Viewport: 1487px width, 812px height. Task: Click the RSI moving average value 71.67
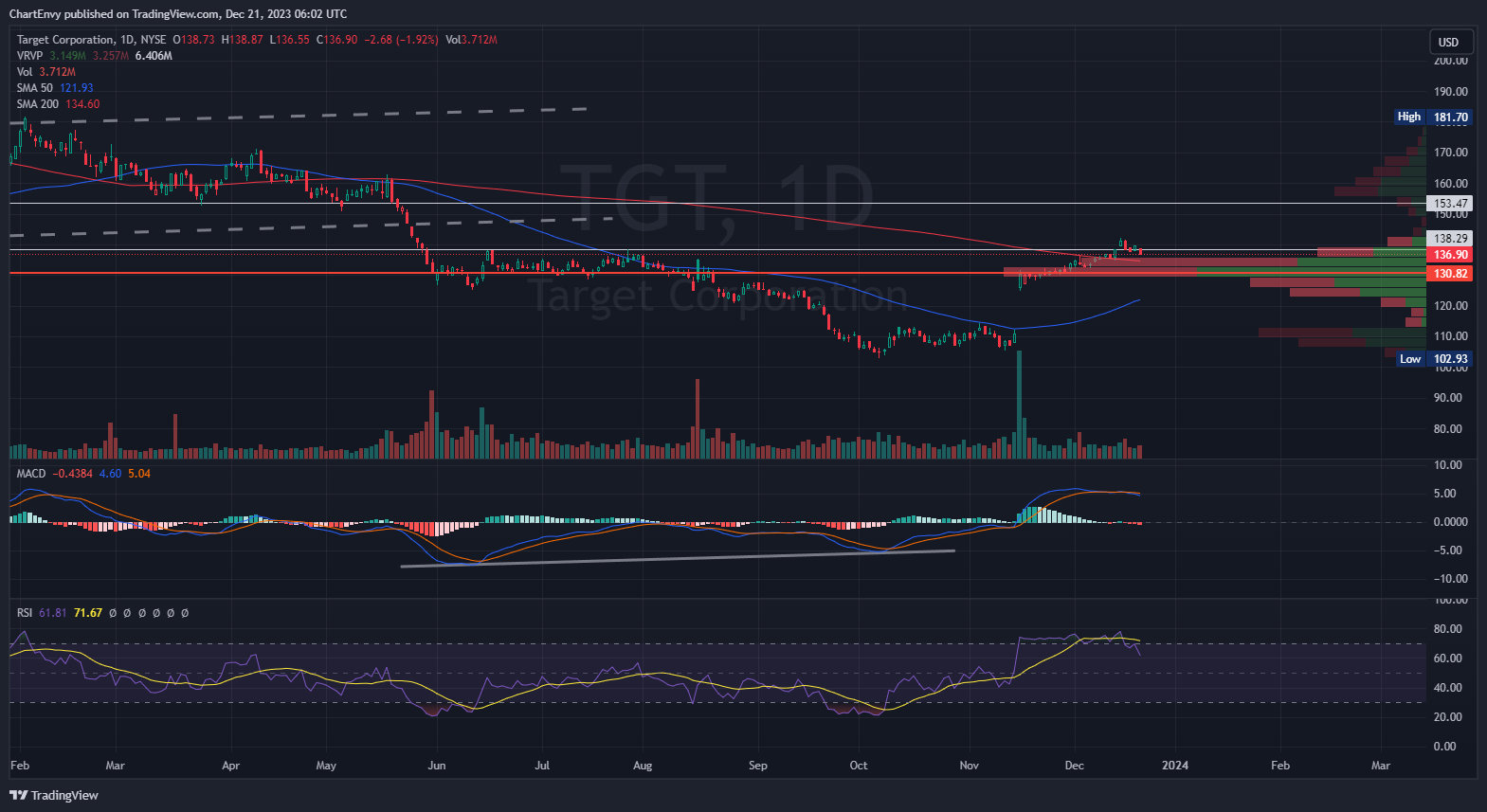tap(88, 613)
